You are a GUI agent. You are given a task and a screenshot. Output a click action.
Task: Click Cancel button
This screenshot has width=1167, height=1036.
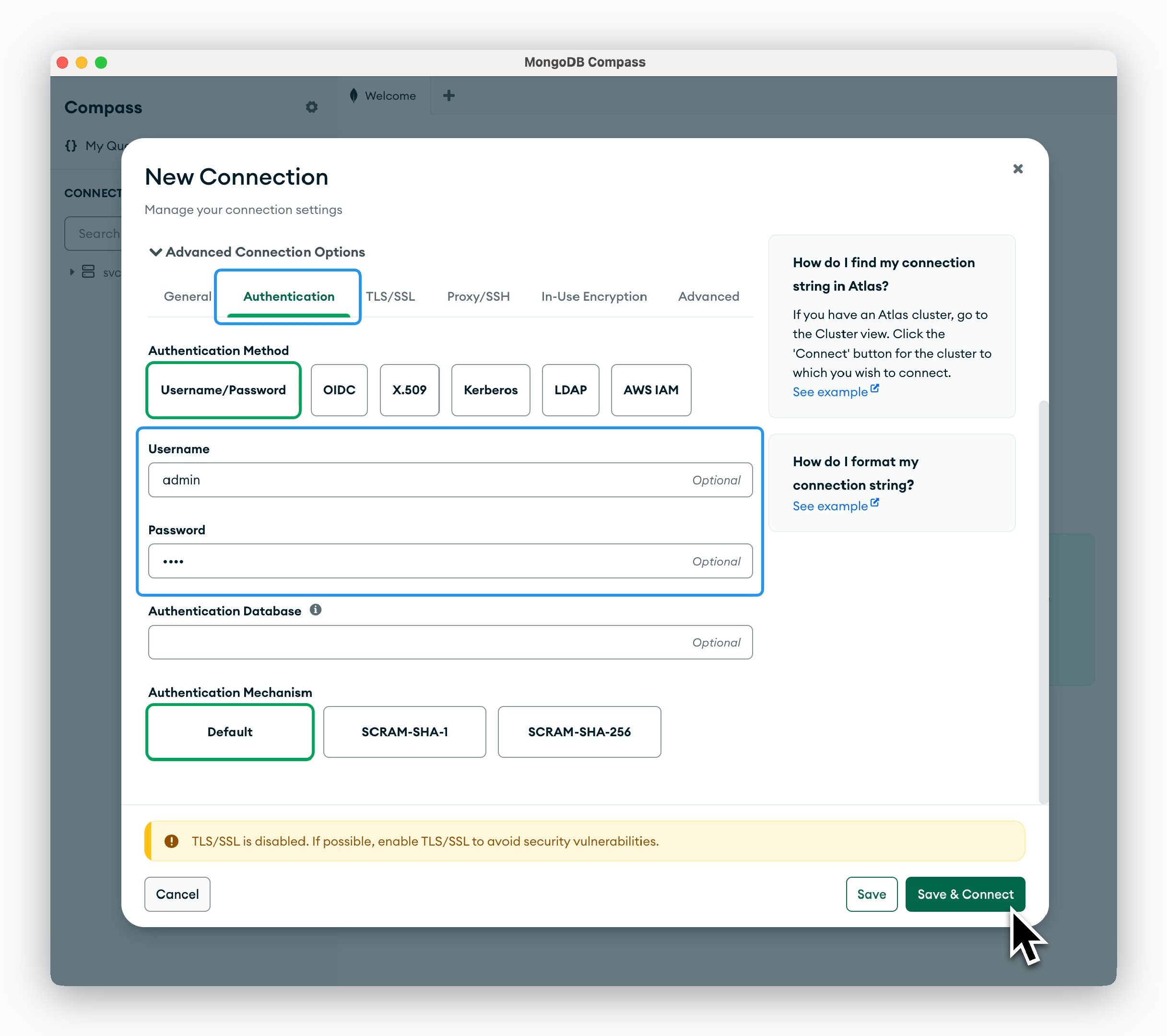[x=177, y=894]
